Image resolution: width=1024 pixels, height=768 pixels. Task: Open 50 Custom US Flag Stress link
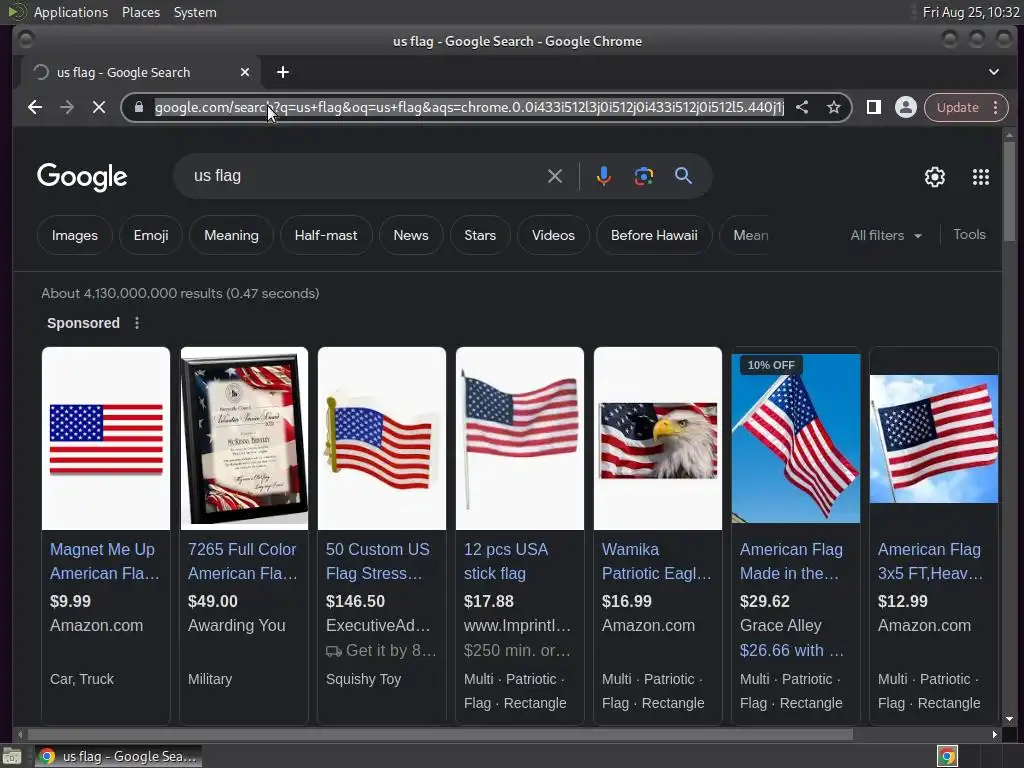[x=380, y=561]
